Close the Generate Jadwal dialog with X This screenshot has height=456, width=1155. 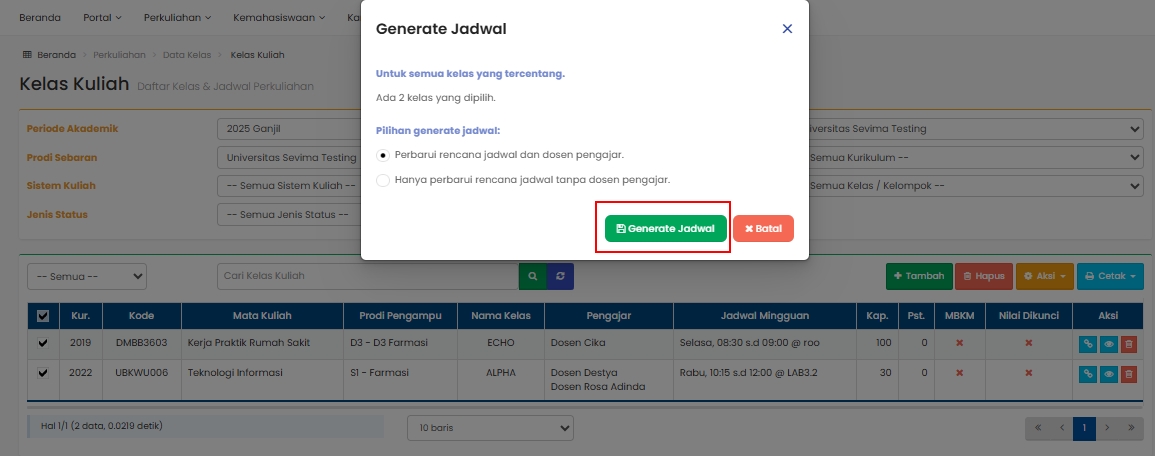click(787, 29)
